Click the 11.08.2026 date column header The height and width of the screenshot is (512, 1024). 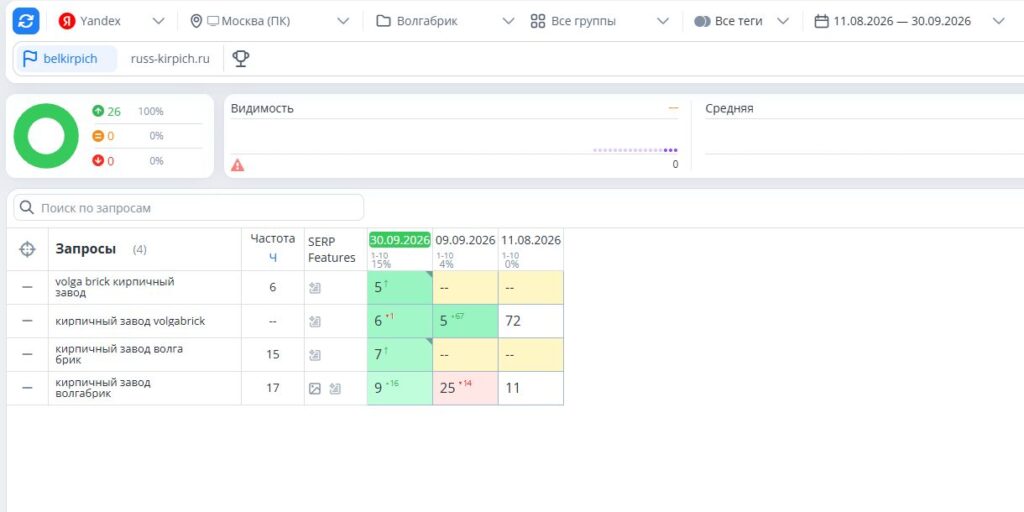tap(531, 240)
